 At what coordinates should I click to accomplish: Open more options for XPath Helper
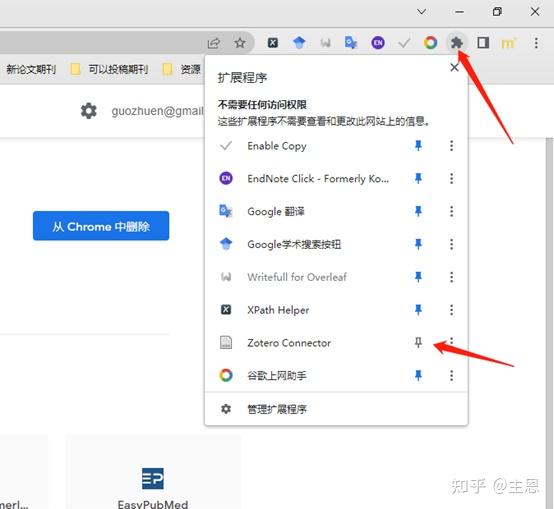tap(451, 310)
